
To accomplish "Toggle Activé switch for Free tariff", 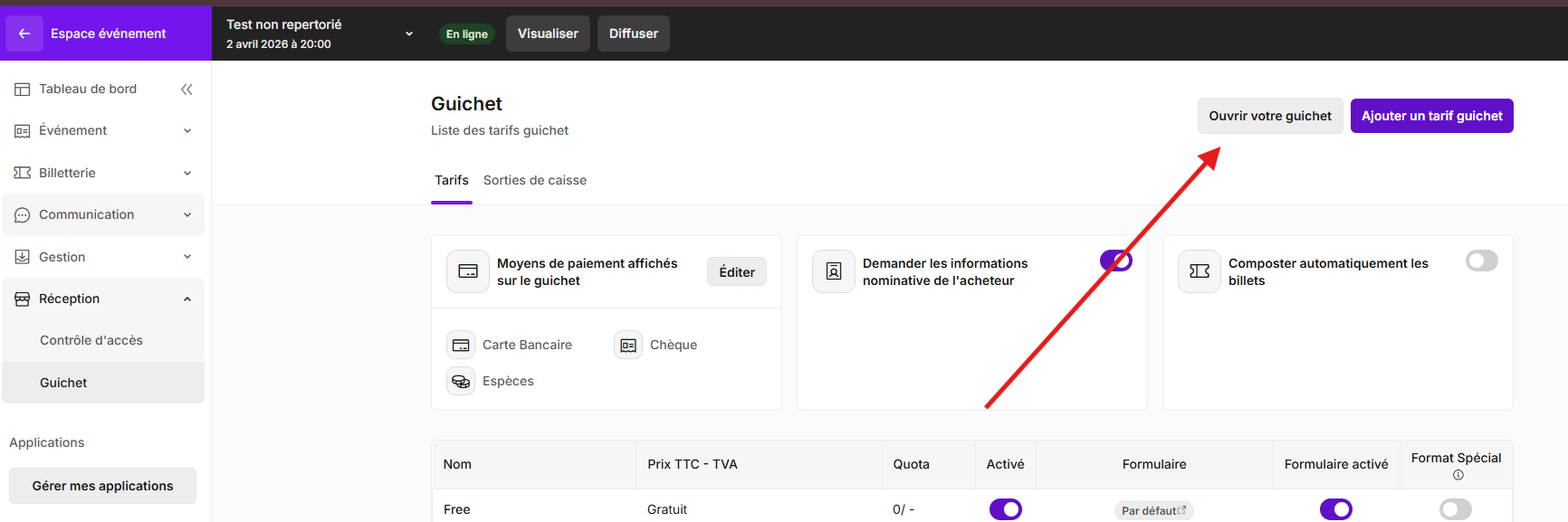I will (x=1006, y=509).
